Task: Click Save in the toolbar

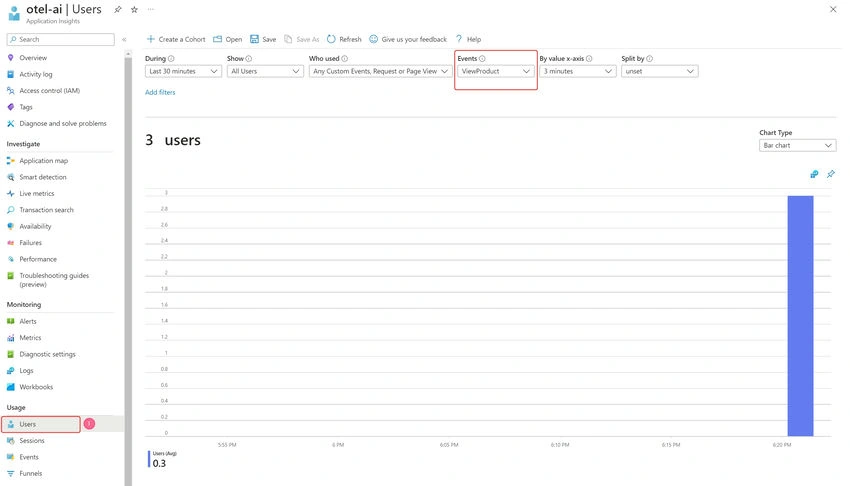Action: point(263,40)
